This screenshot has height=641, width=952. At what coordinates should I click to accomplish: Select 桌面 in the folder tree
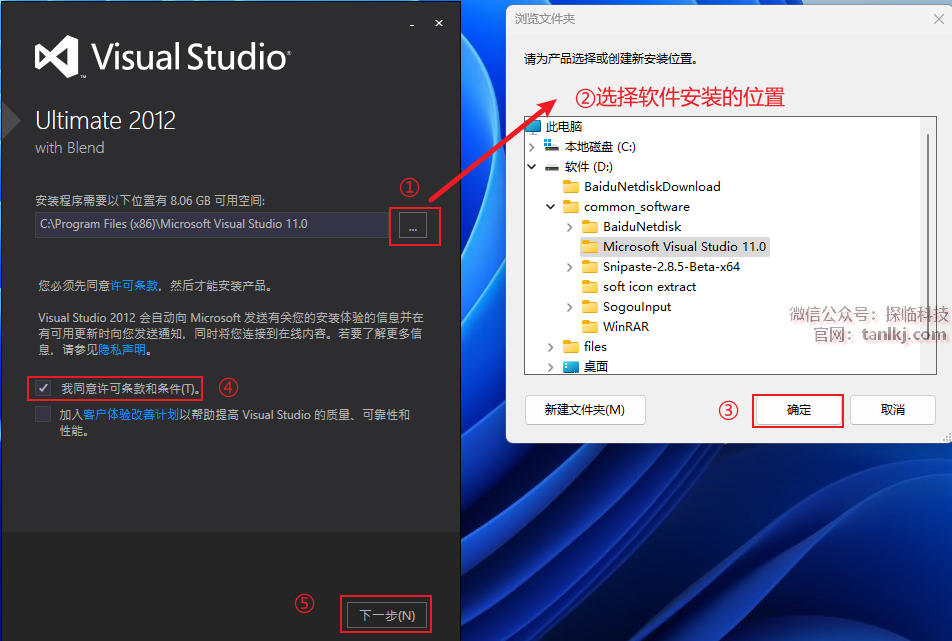click(596, 367)
